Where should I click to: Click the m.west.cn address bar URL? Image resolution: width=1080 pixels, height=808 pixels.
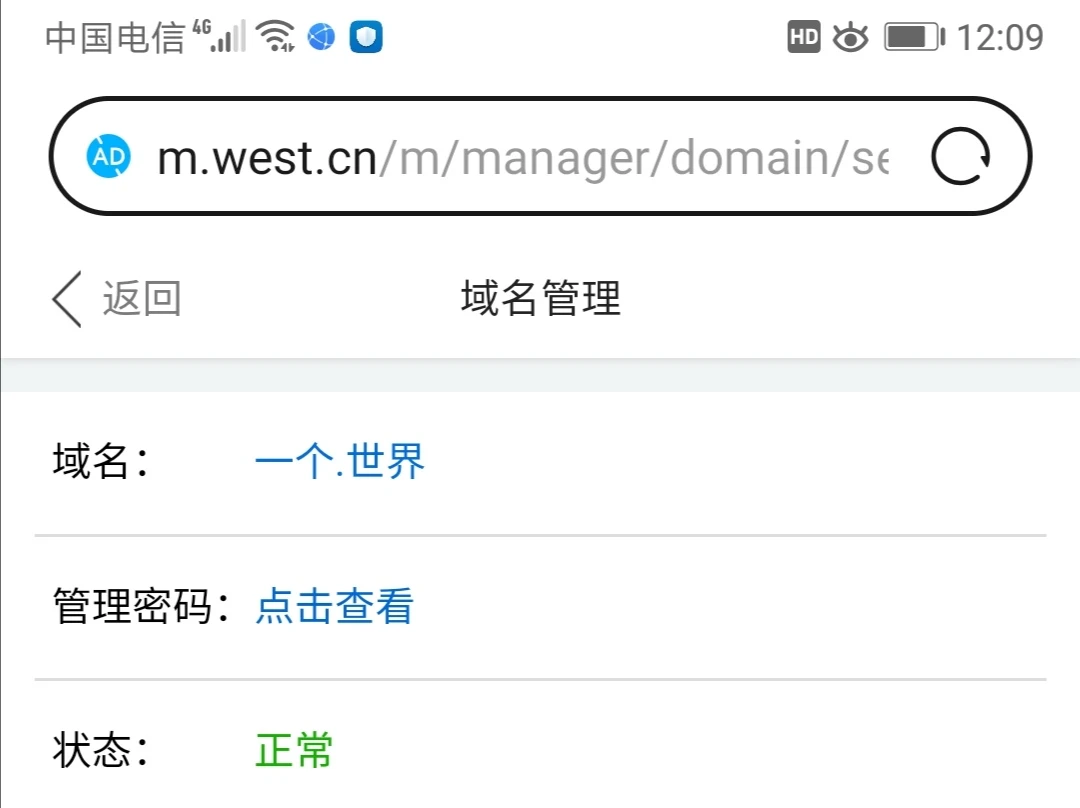(520, 157)
